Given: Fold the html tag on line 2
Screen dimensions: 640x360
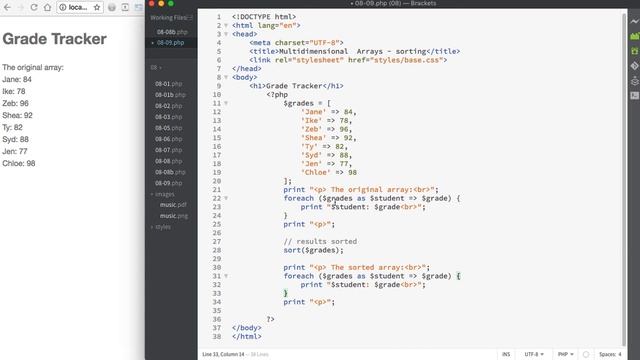Looking at the screenshot, I should click(226, 25).
